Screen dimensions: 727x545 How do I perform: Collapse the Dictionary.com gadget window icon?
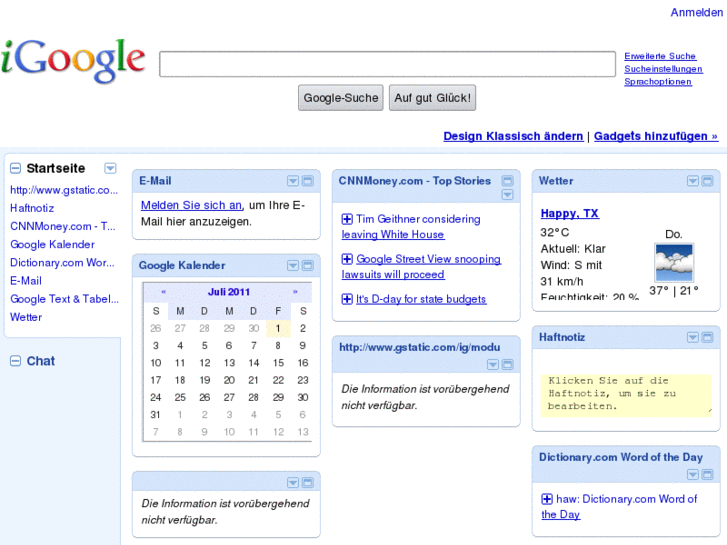pyautogui.click(x=708, y=474)
